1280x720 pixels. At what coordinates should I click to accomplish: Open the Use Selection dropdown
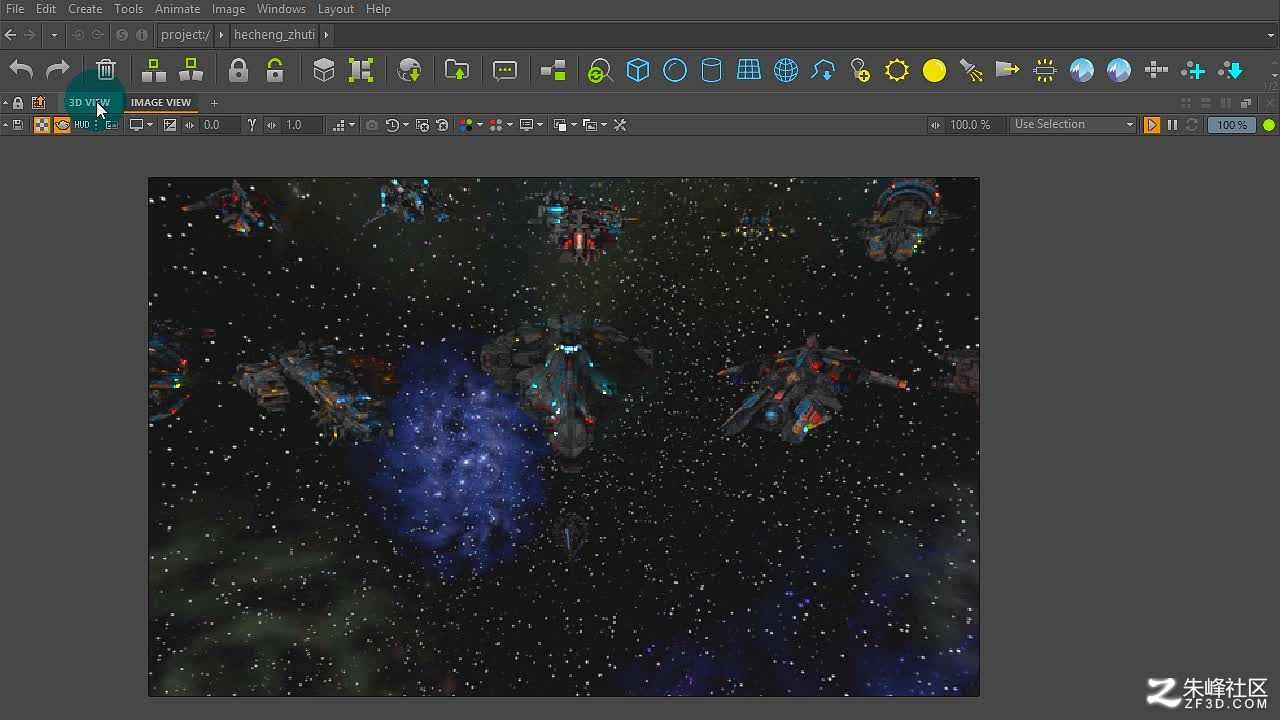(x=1074, y=125)
